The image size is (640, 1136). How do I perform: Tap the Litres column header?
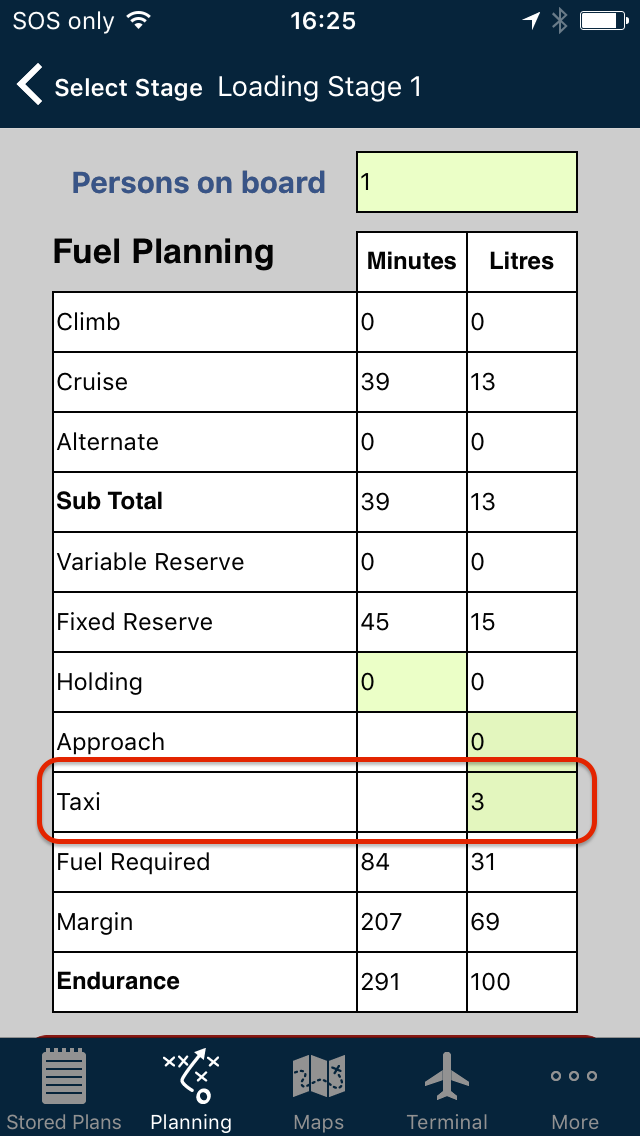click(522, 262)
